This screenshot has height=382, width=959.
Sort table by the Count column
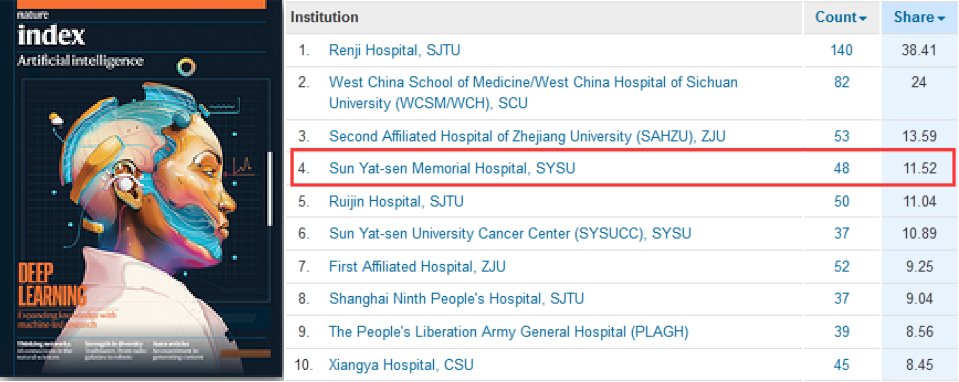point(841,17)
